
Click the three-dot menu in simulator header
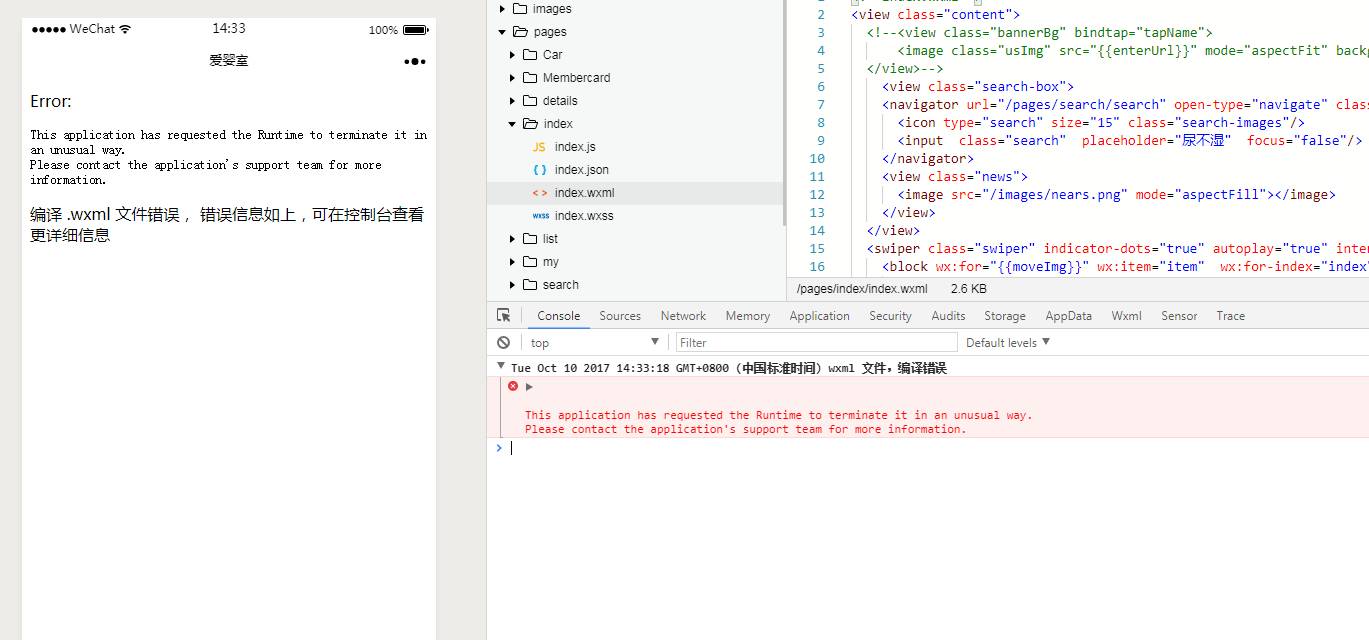click(x=414, y=61)
